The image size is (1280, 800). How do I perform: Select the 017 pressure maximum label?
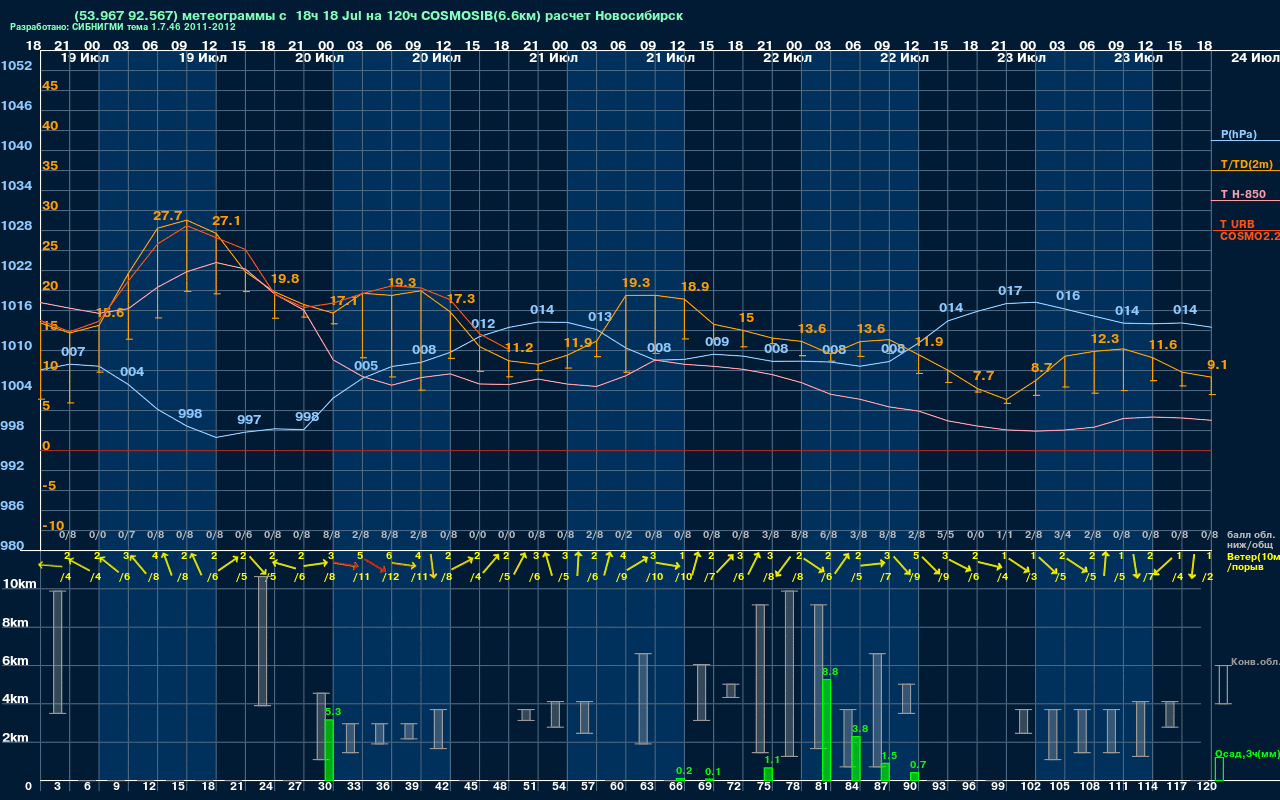click(x=1010, y=290)
